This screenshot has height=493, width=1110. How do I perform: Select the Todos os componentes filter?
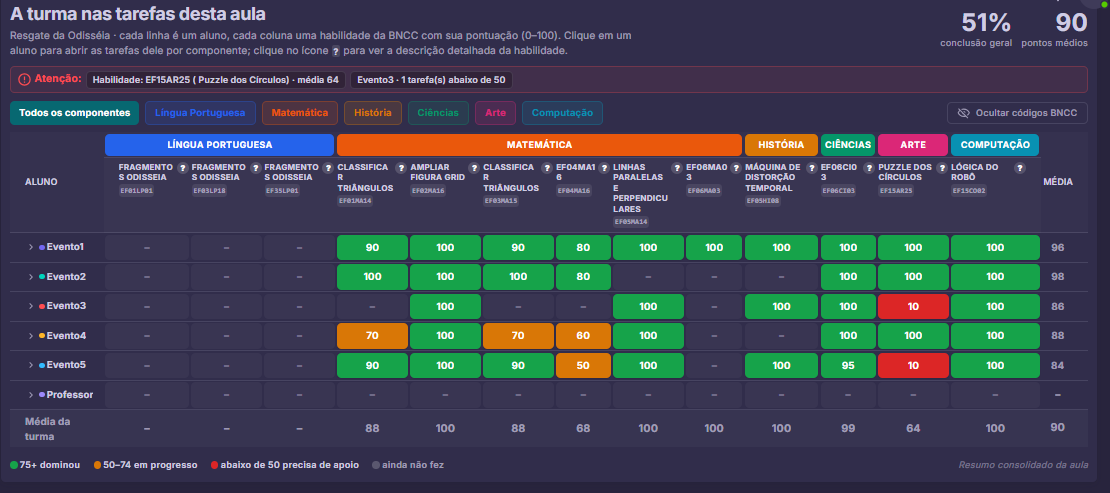coord(74,113)
